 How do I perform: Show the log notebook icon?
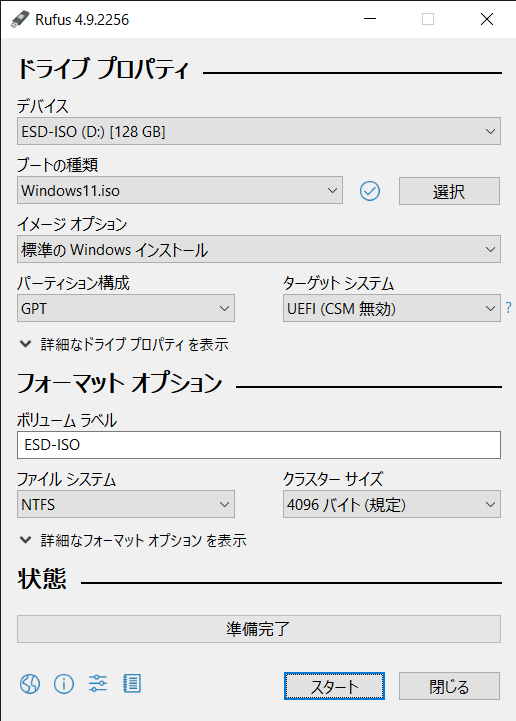tap(132, 684)
